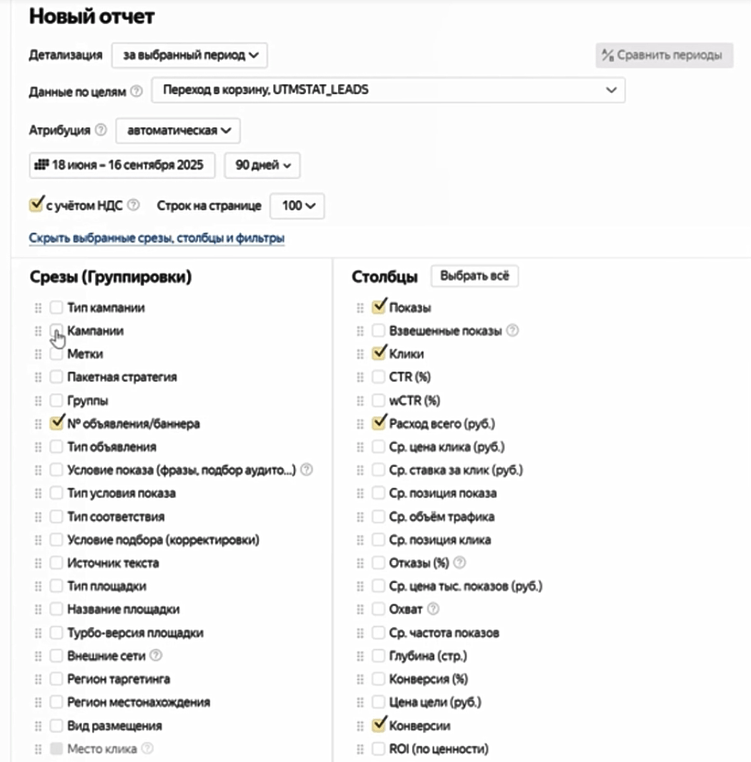Click the drag handle next to Показы
Image resolution: width=751 pixels, height=762 pixels.
(x=360, y=308)
